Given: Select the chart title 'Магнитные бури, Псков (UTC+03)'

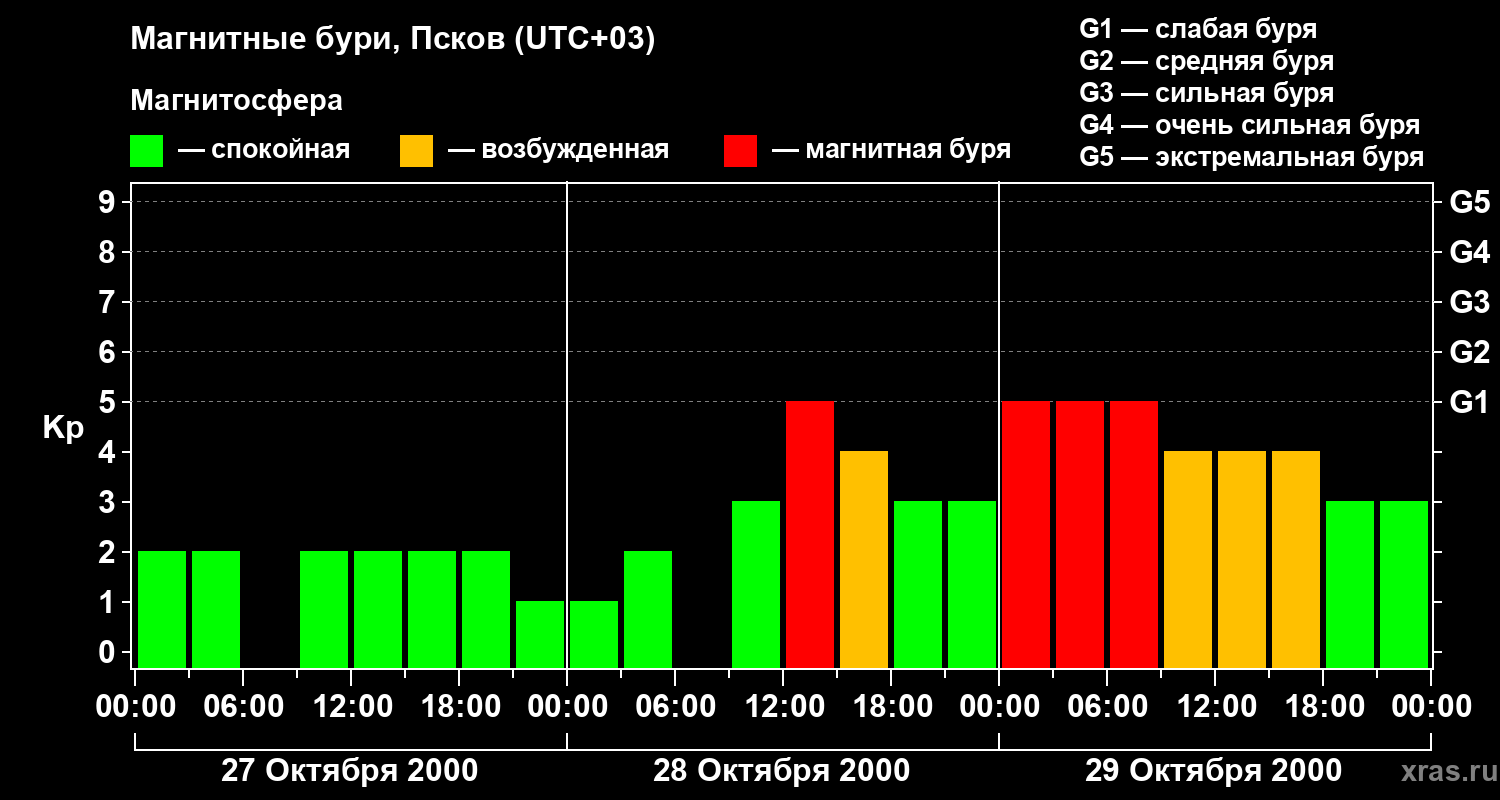Looking at the screenshot, I should pyautogui.click(x=393, y=41).
